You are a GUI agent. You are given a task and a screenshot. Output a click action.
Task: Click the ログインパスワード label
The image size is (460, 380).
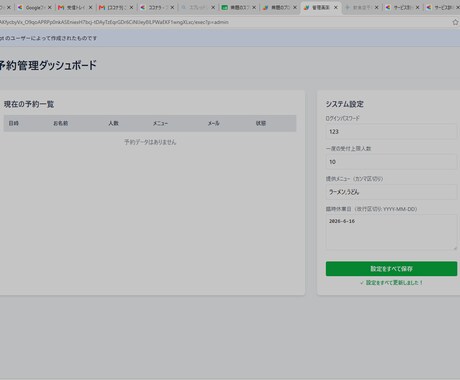tap(343, 118)
